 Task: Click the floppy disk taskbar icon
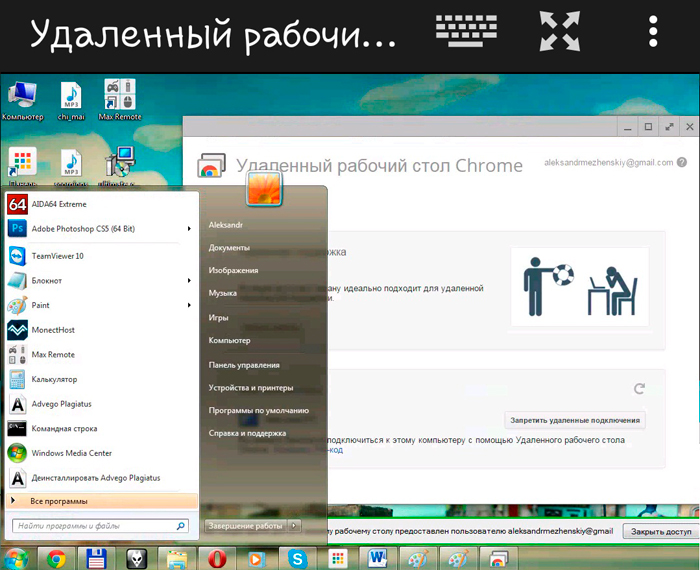click(96, 558)
